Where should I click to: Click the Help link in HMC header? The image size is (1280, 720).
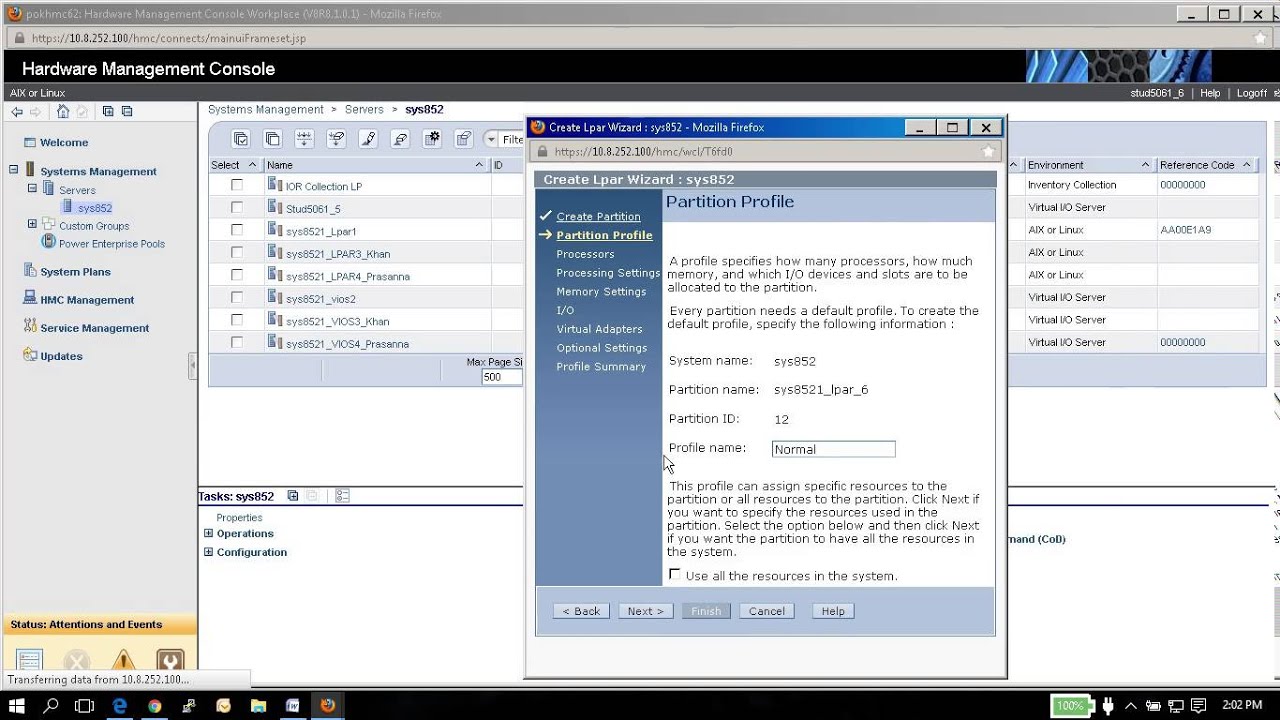pyautogui.click(x=1210, y=93)
